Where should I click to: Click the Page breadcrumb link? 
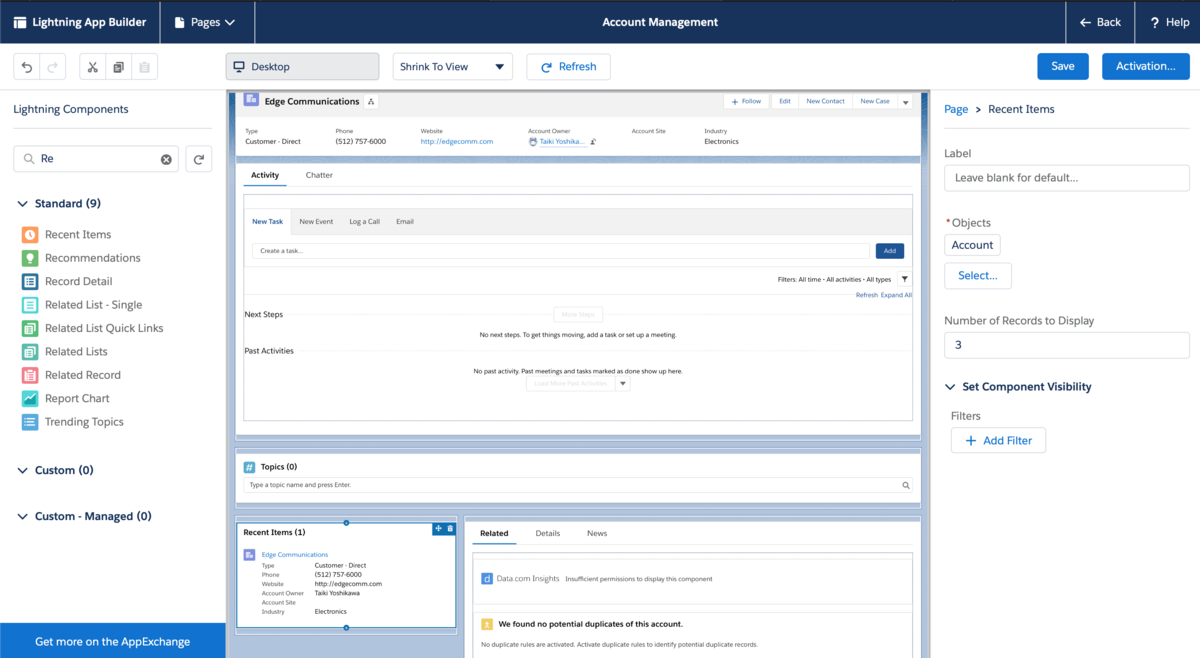coord(956,109)
